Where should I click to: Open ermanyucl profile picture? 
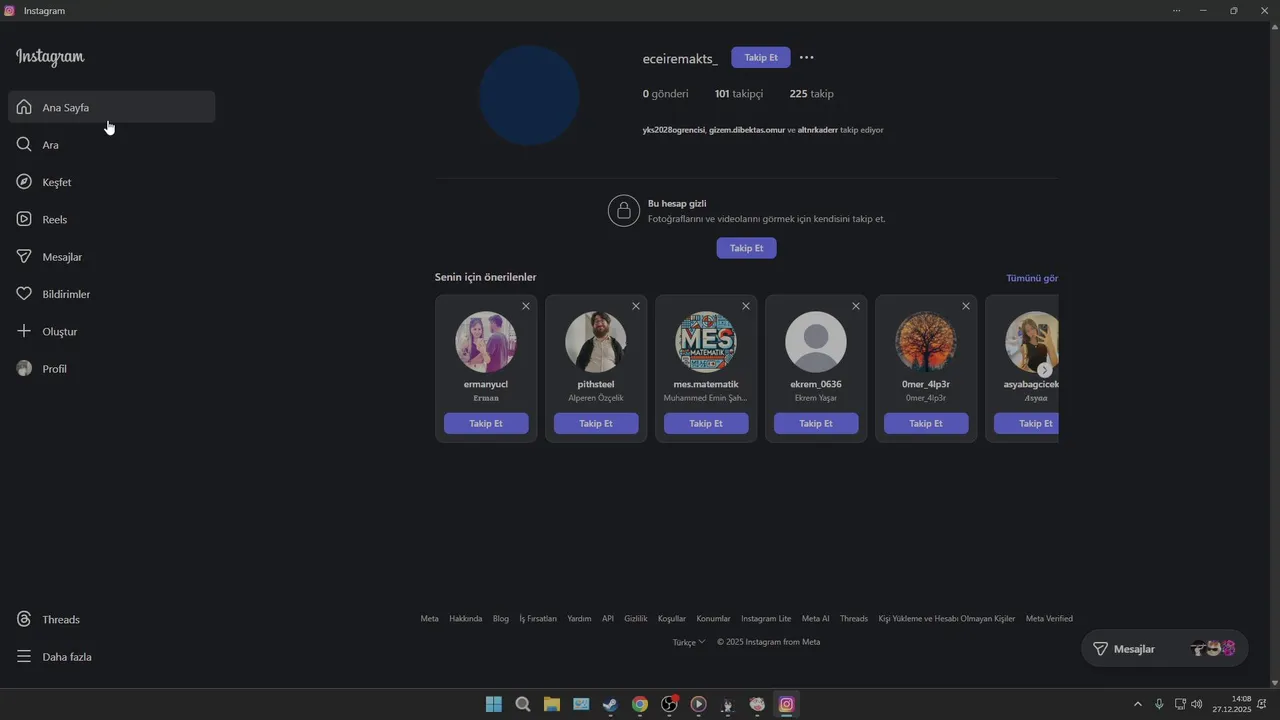(486, 342)
